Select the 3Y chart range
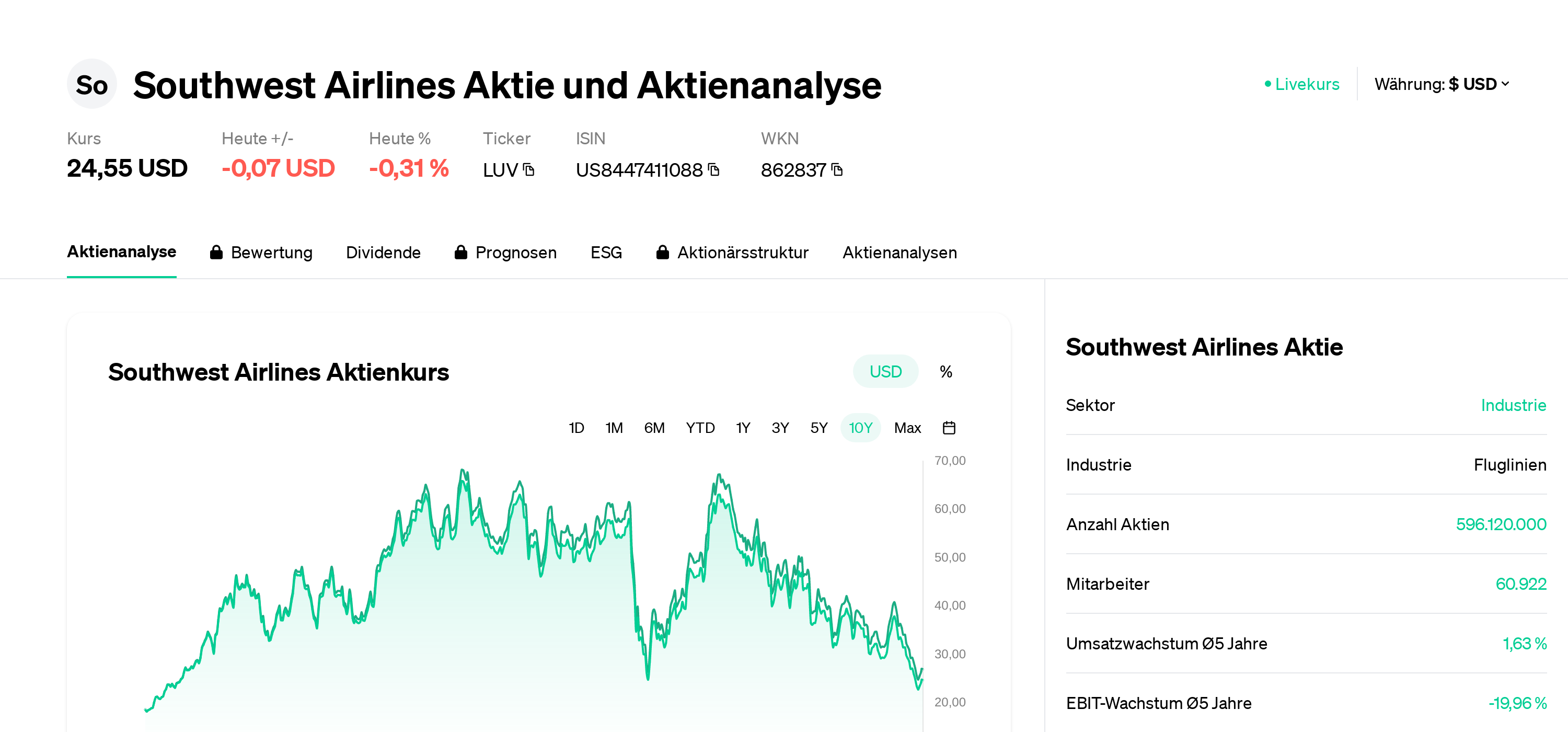 coord(780,428)
